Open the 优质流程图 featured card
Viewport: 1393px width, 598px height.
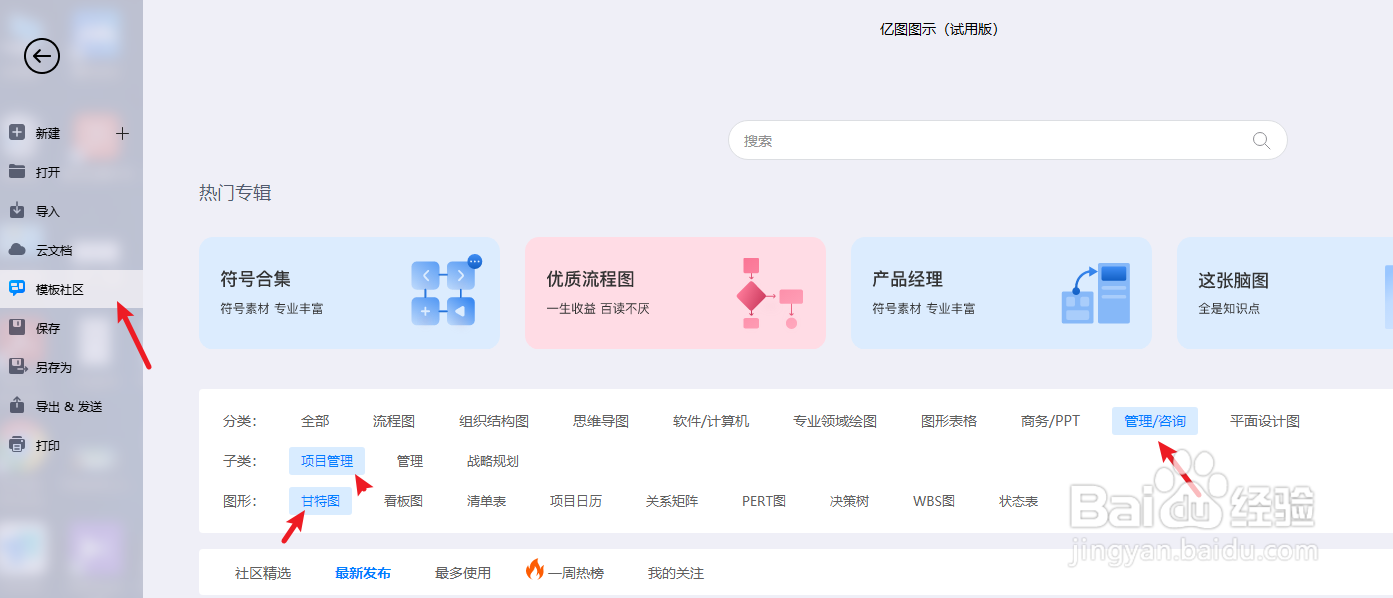(675, 292)
